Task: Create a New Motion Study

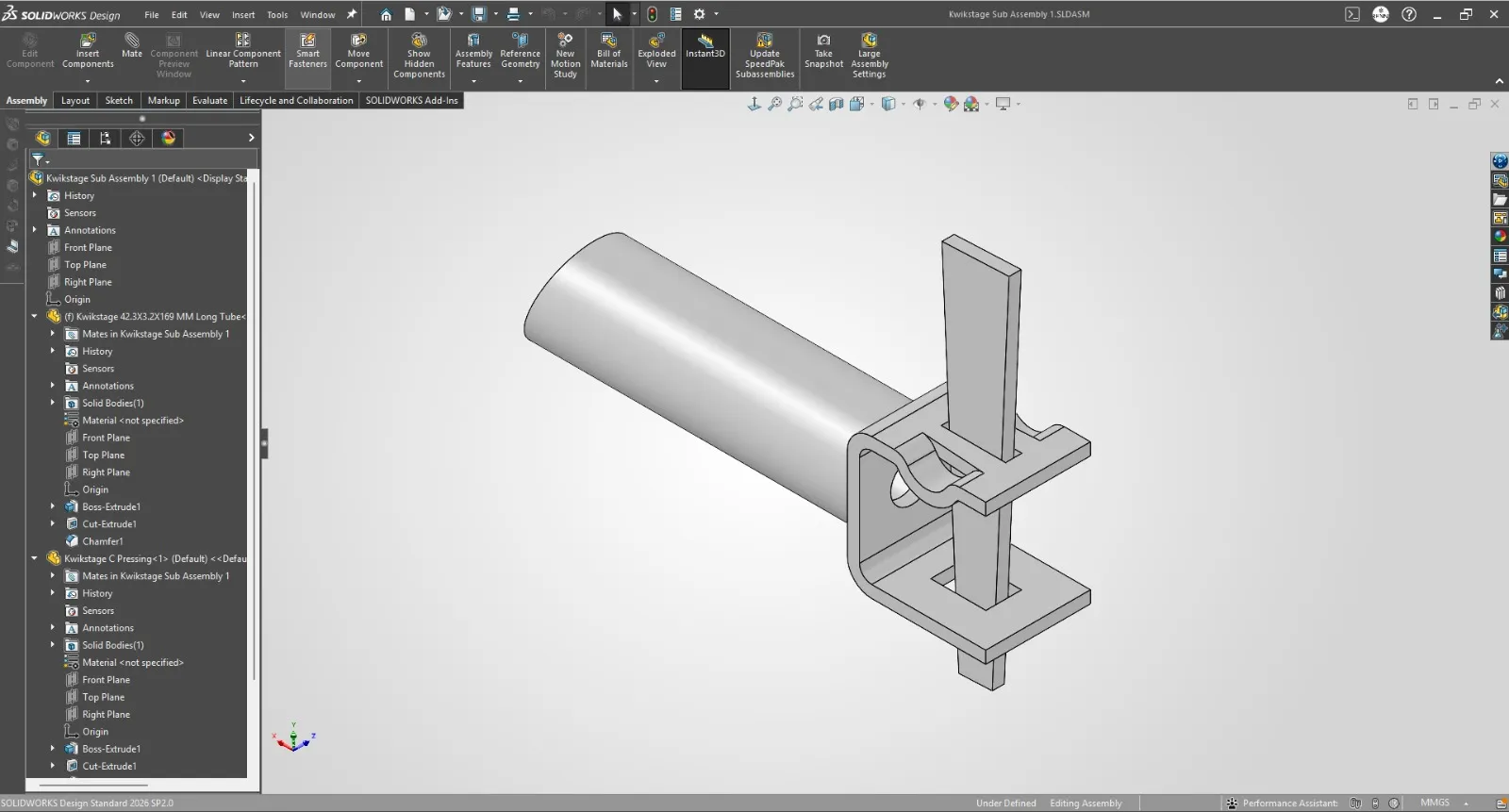Action: [x=565, y=57]
